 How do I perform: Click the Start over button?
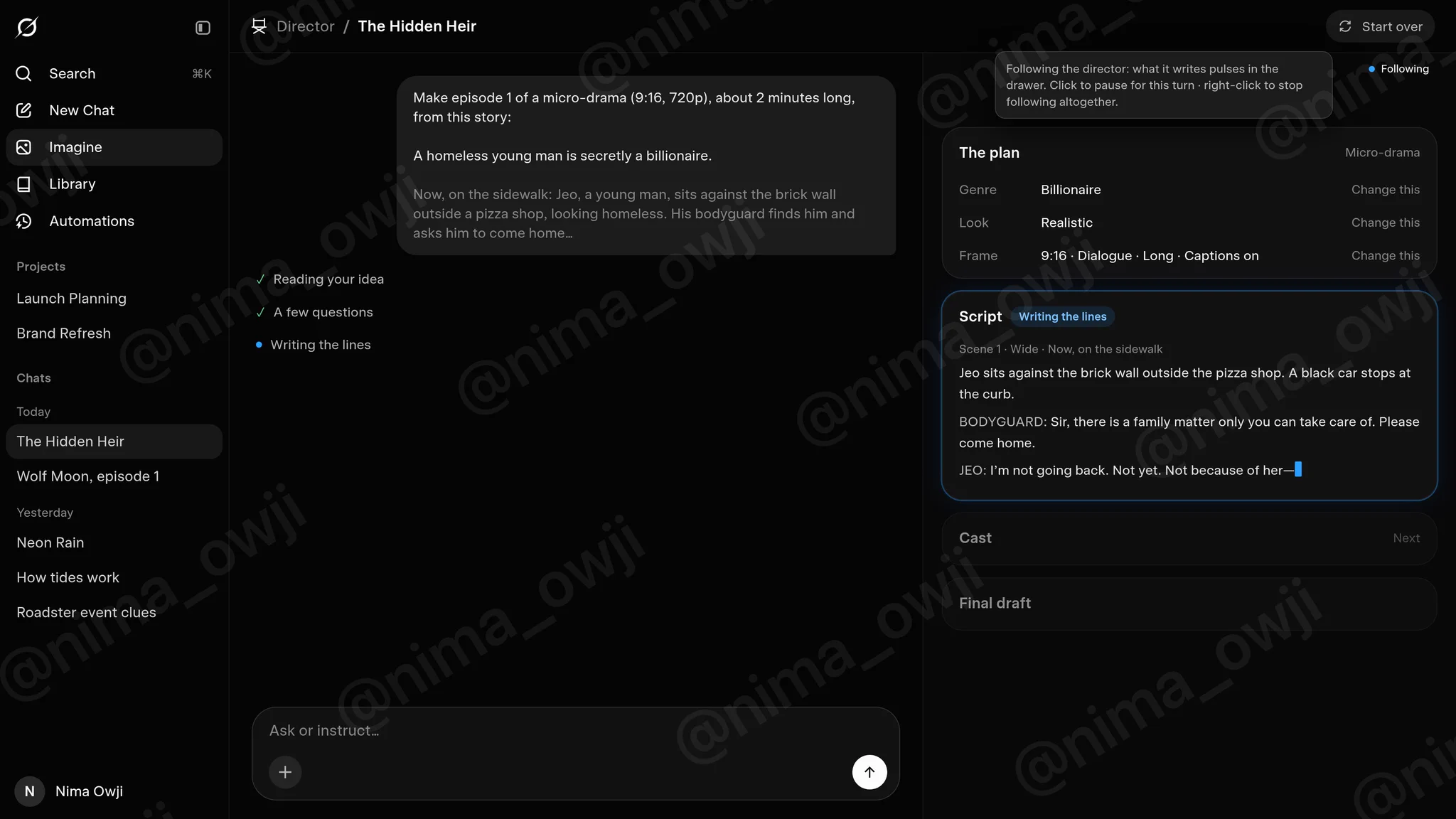click(x=1380, y=26)
